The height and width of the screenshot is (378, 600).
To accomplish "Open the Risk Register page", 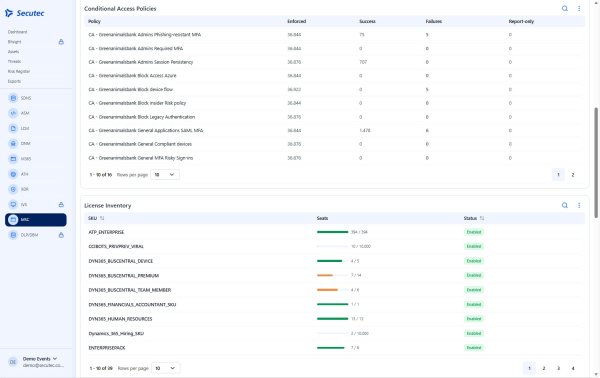I will [19, 71].
